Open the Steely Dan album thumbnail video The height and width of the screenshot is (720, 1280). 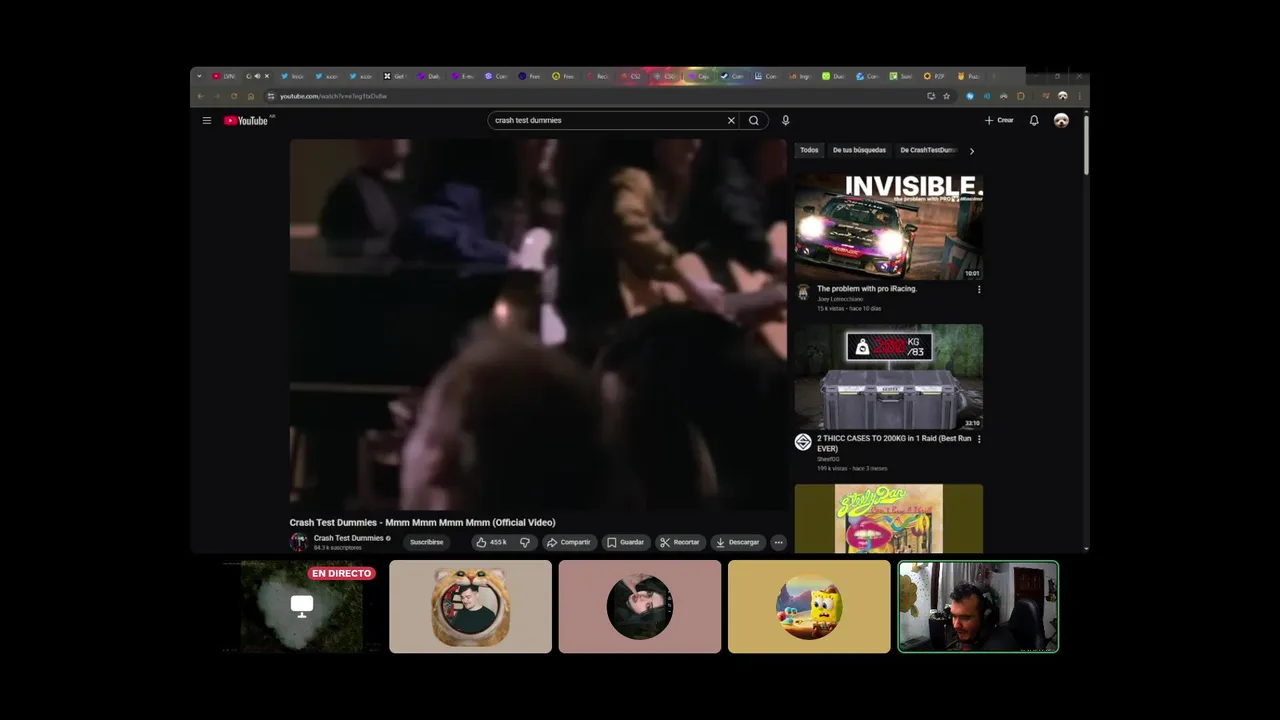pos(889,518)
